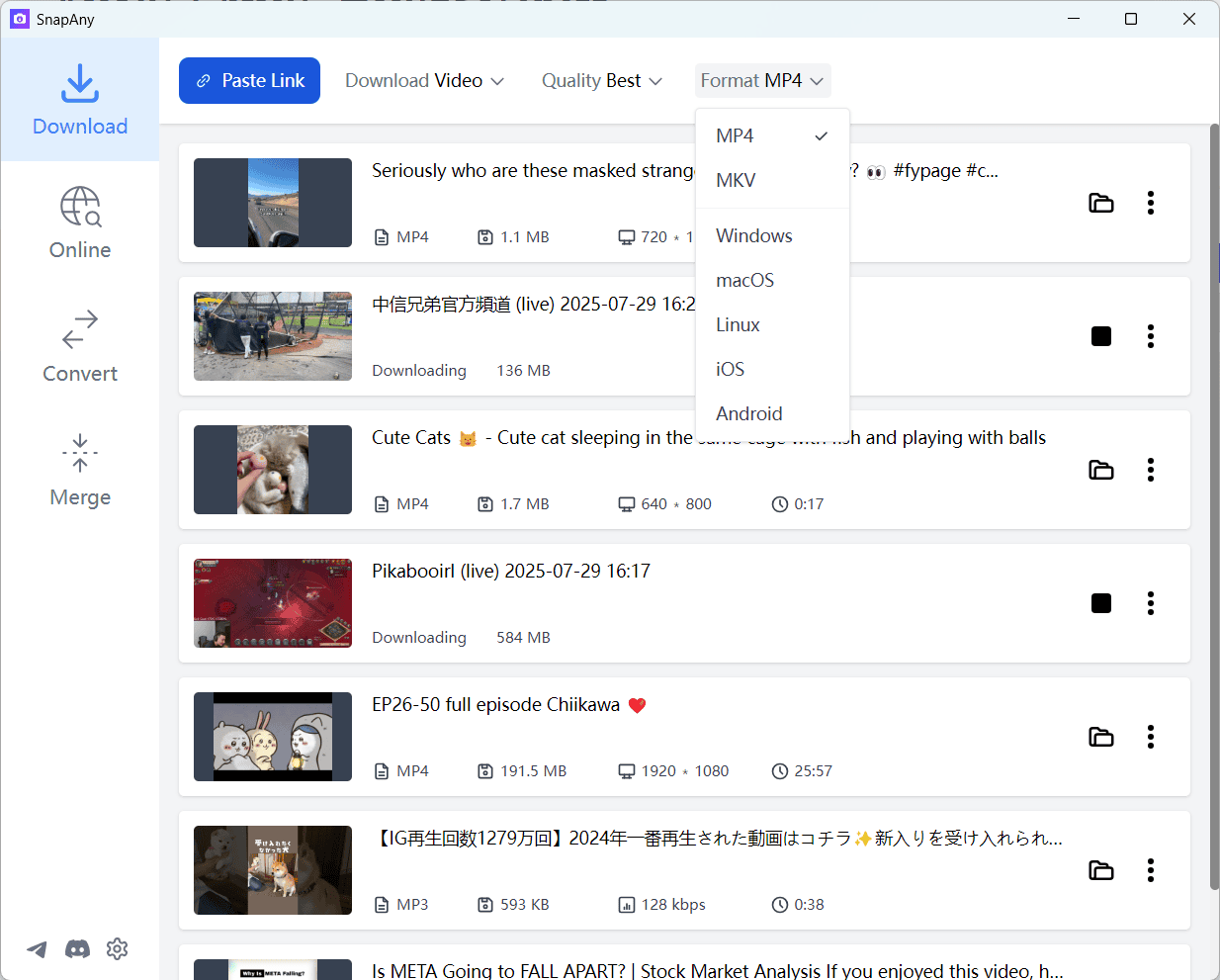
Task: Click the "584 MB" downloading size
Action: point(523,637)
